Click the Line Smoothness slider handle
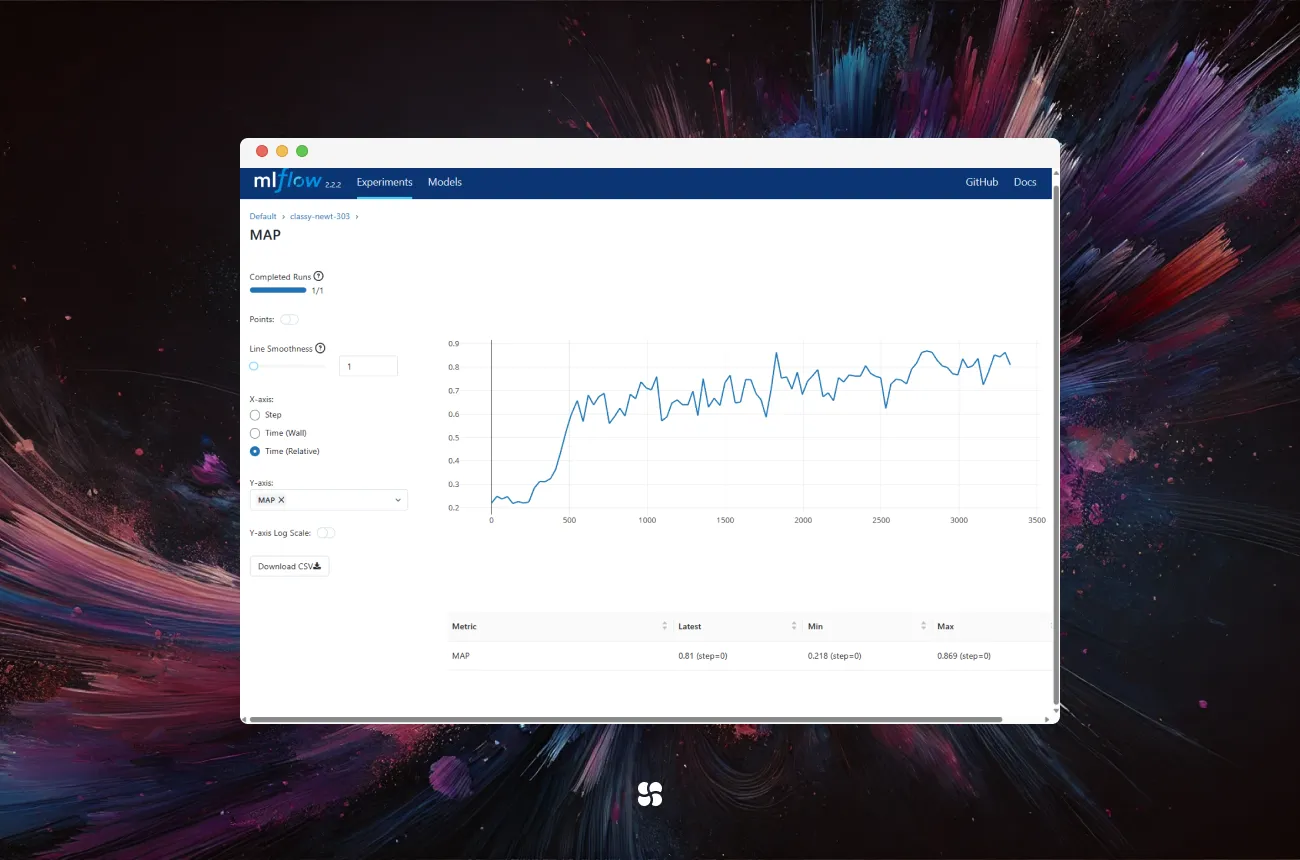Viewport: 1300px width, 860px height. 254,366
